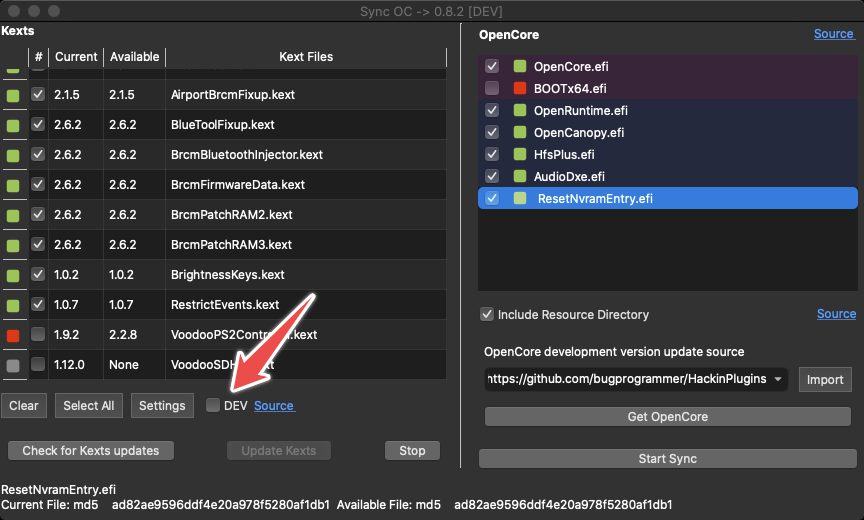Click the green status square next to HfsPlus.efi
The height and width of the screenshot is (520, 864).
point(520,155)
